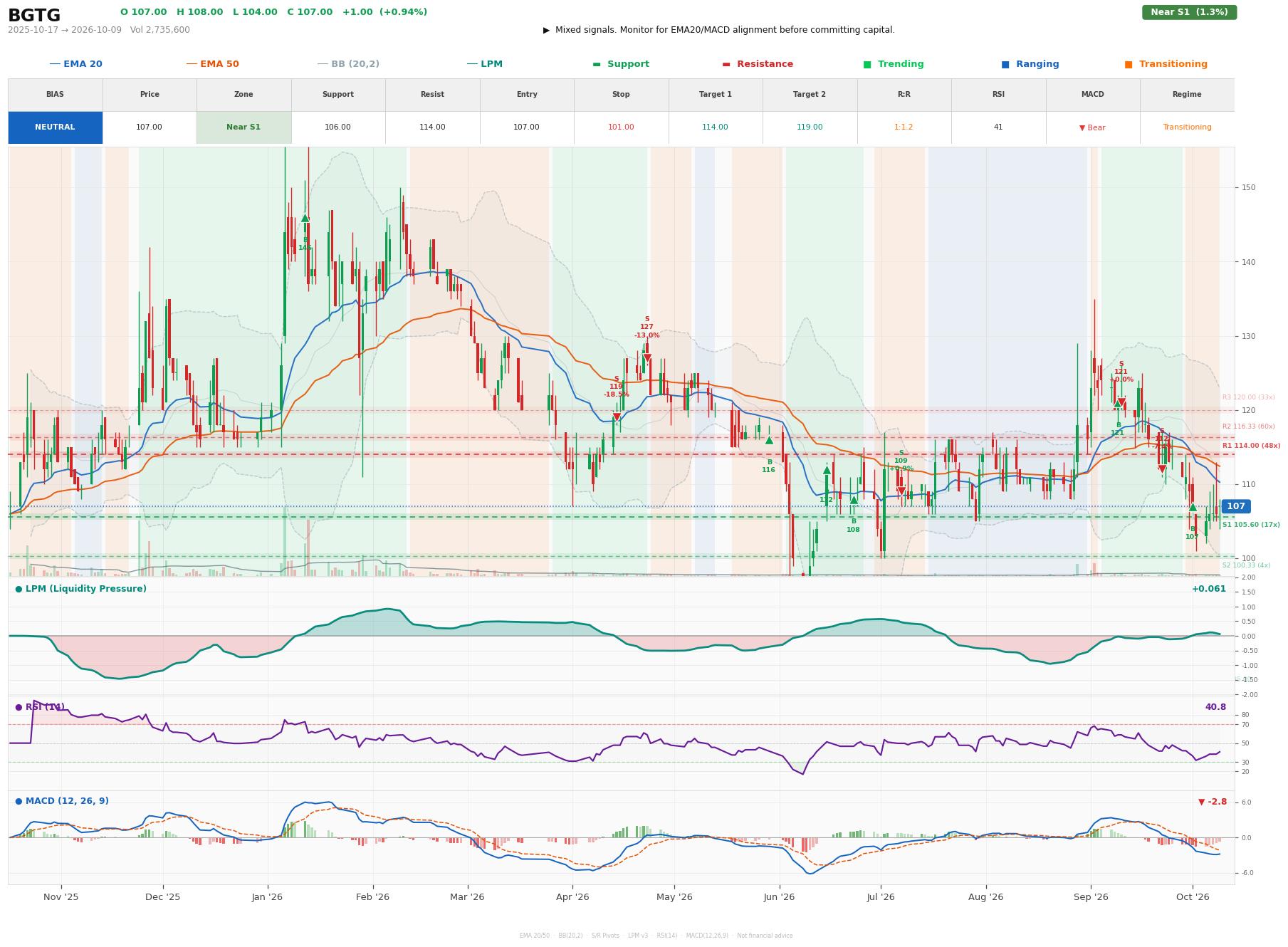The height and width of the screenshot is (947, 1288).
Task: Select the R:R value 1:1.2
Action: 904,127
